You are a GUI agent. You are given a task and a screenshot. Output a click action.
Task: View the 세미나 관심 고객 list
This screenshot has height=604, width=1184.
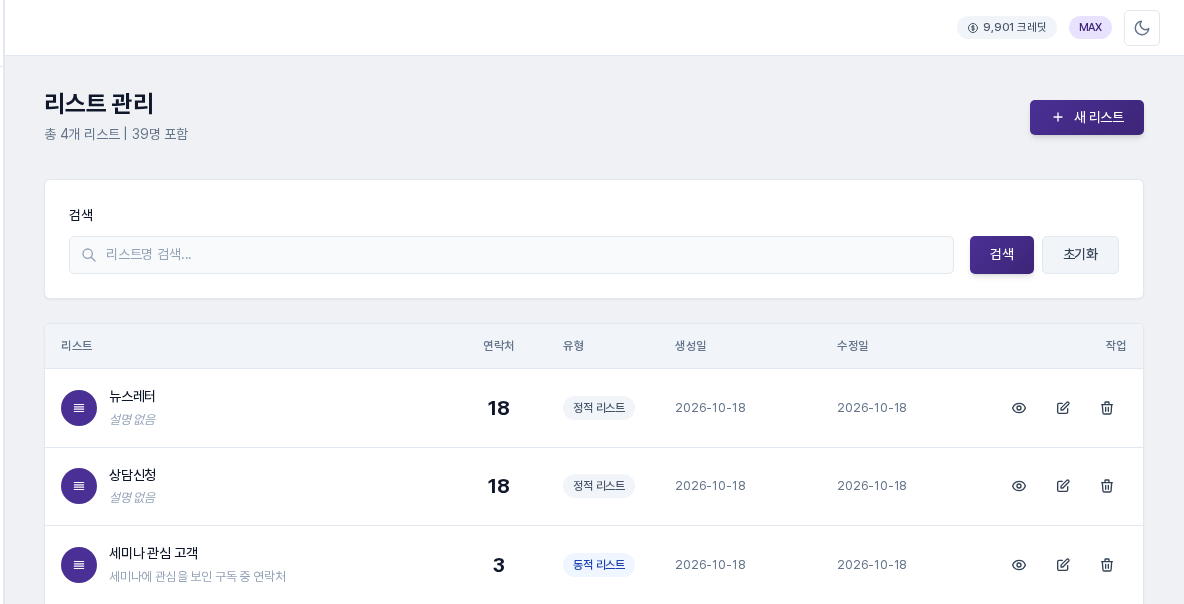pyautogui.click(x=1019, y=565)
